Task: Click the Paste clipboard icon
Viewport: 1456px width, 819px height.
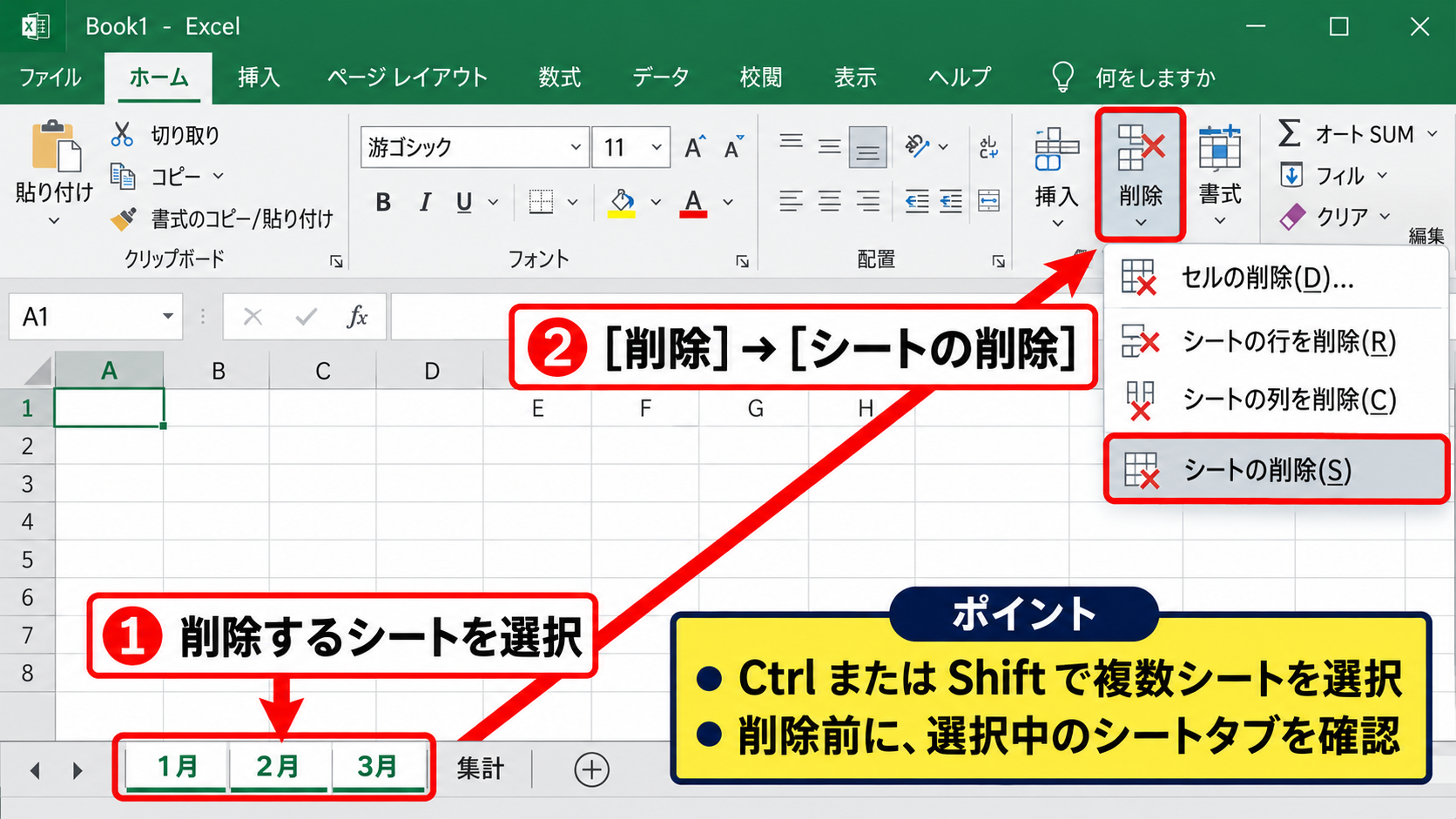Action: 56,145
